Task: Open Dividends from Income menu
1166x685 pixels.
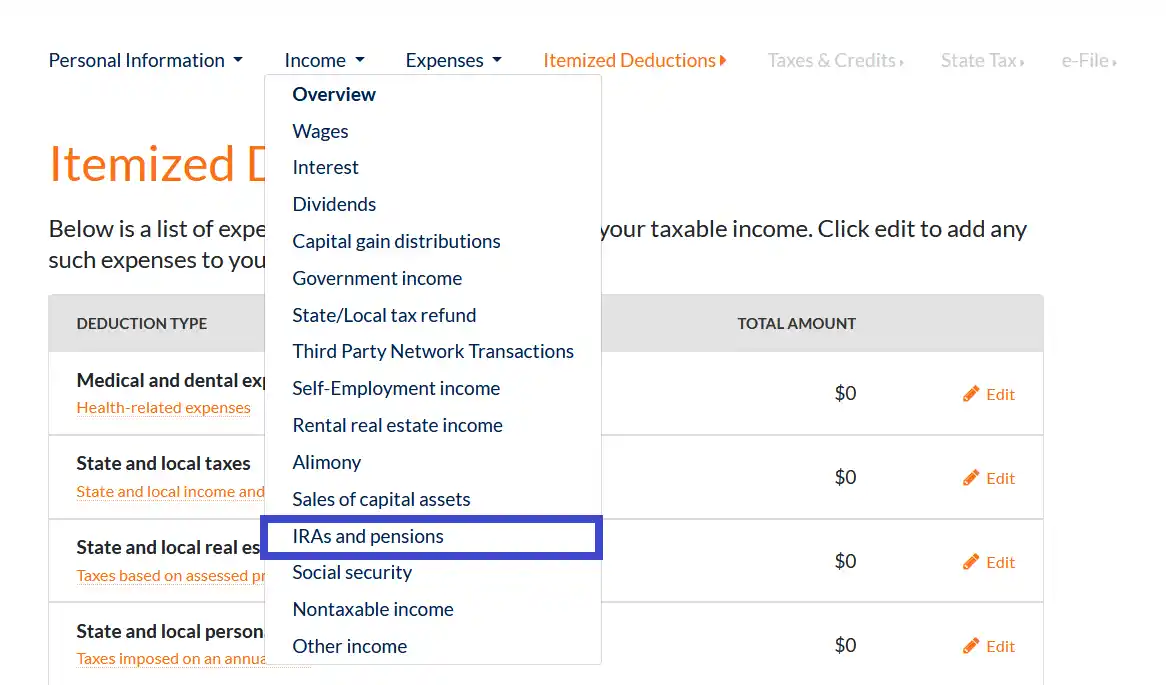Action: coord(334,205)
